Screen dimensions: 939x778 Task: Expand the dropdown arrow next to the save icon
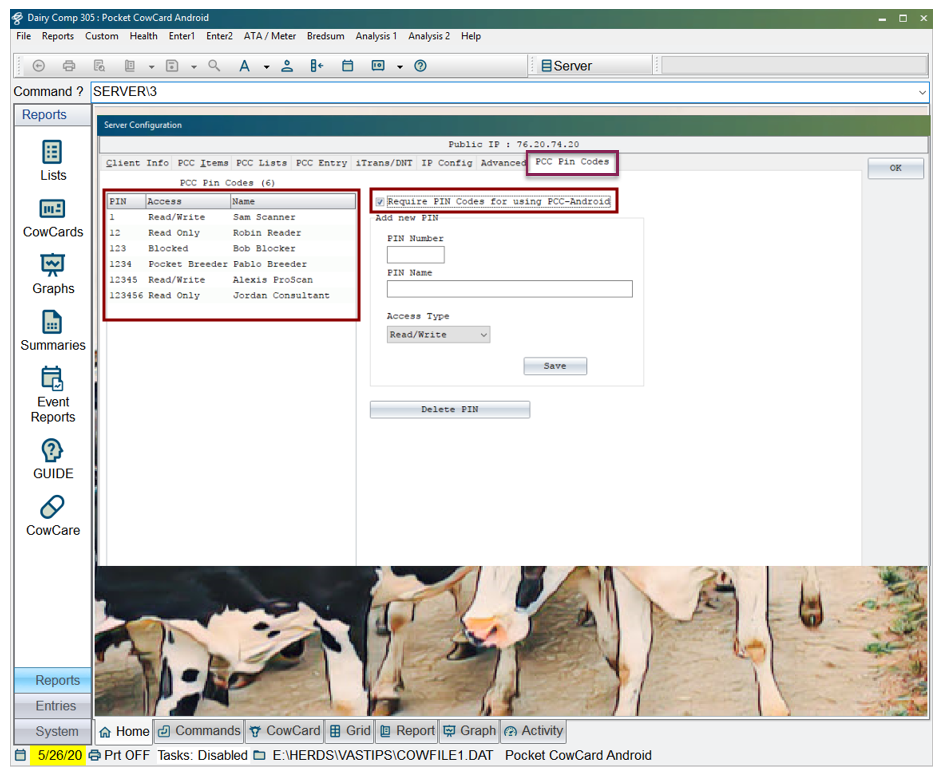click(193, 66)
